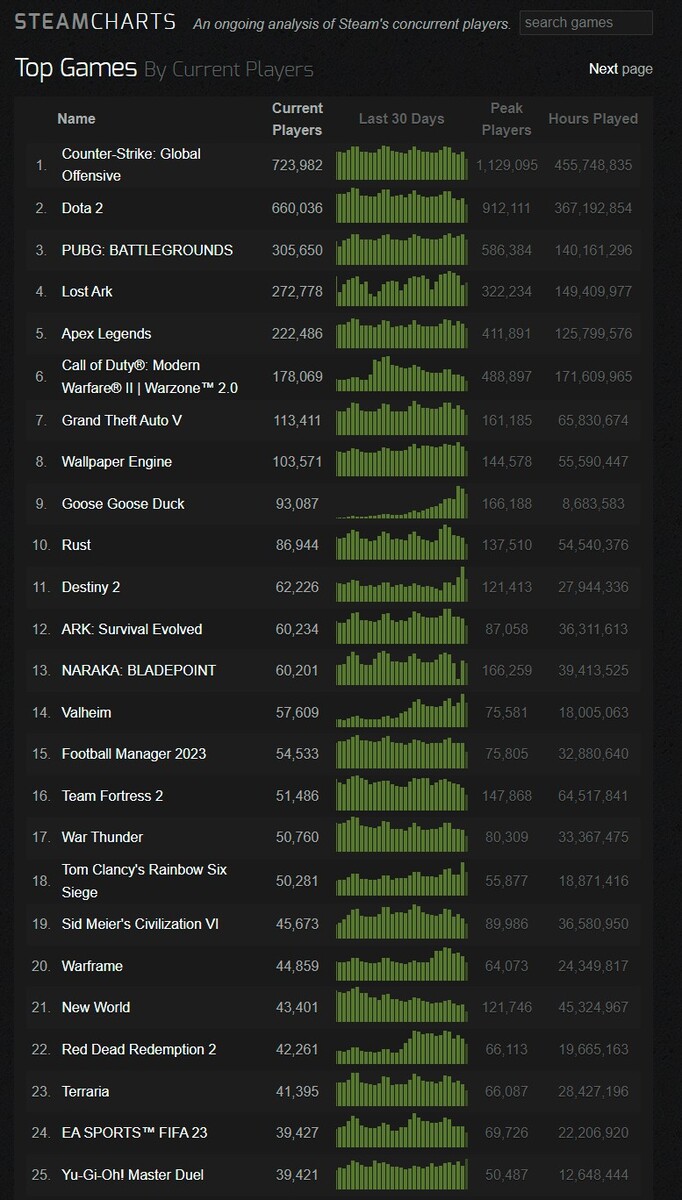This screenshot has height=1200, width=682.
Task: Open the Goose Goose Duck link
Action: pos(123,504)
